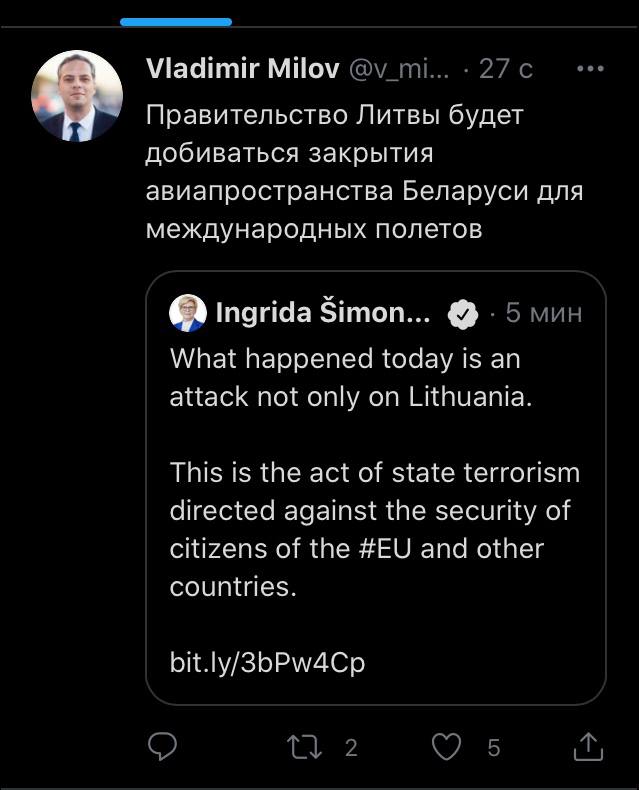
Task: Select the blue active tab indicator
Action: 175,21
